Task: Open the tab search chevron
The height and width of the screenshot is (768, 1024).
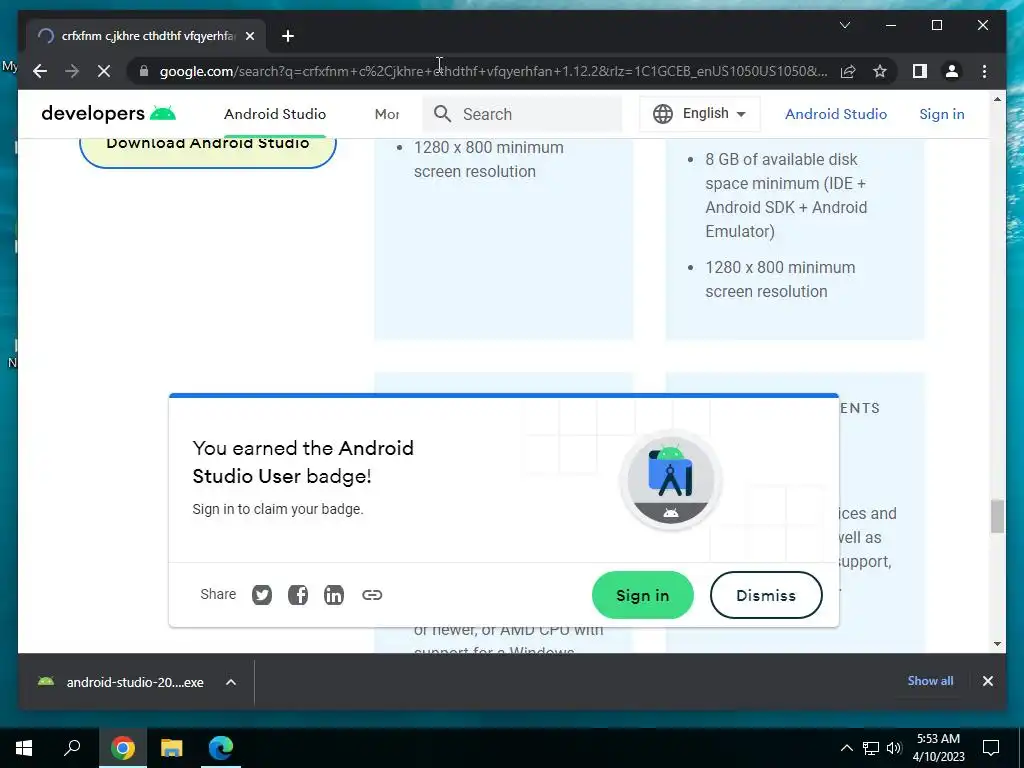Action: (x=844, y=25)
